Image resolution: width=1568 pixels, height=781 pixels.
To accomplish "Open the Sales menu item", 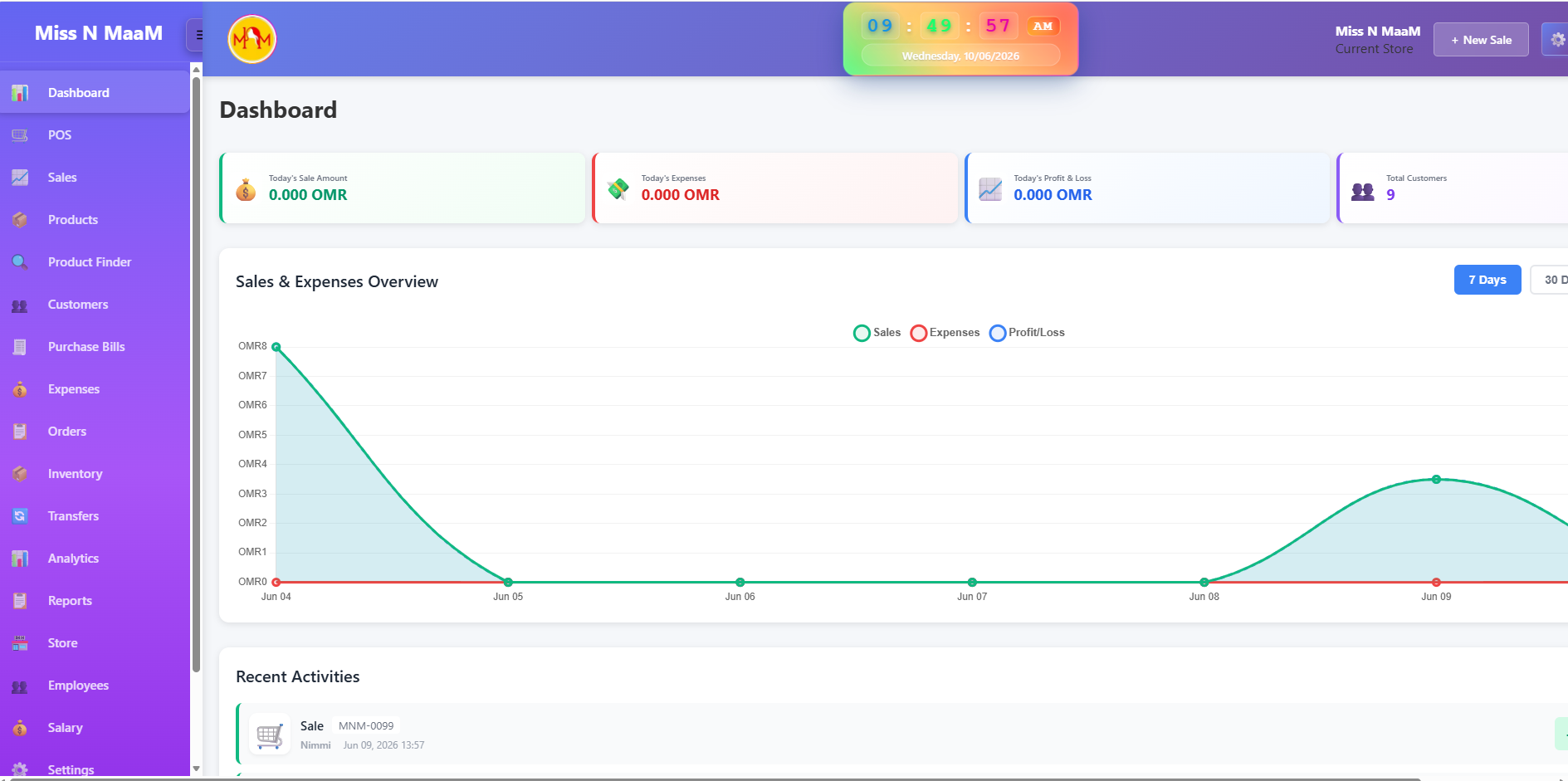I will 95,178.
